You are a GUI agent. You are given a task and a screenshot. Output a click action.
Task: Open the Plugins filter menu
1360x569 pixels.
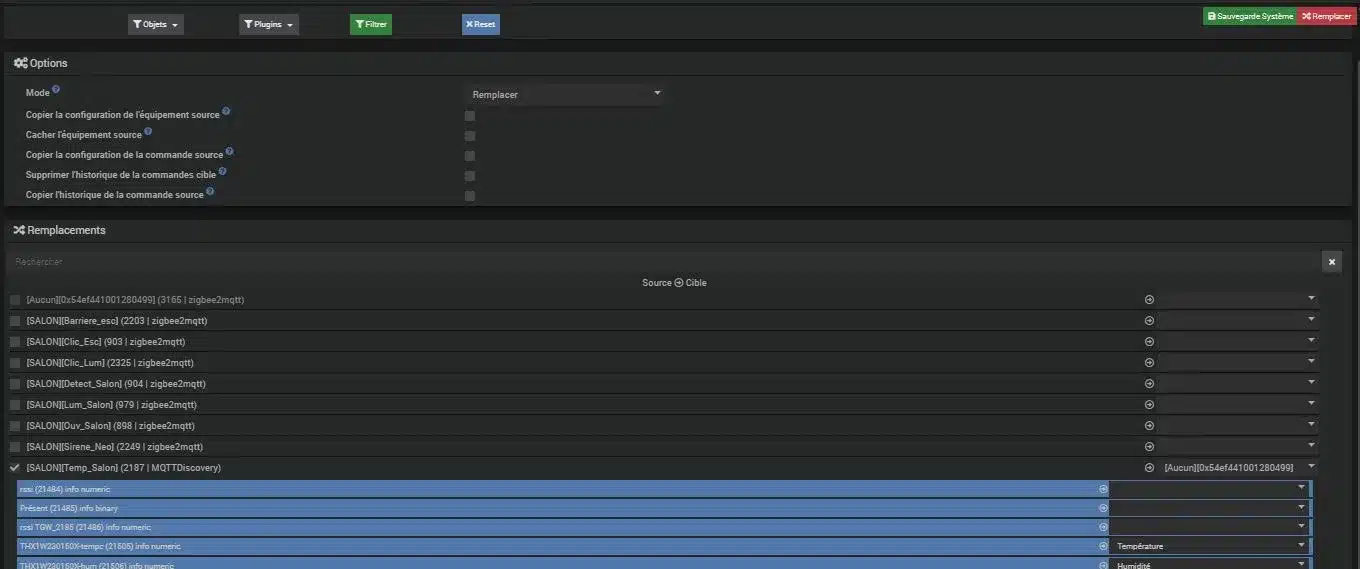268,24
